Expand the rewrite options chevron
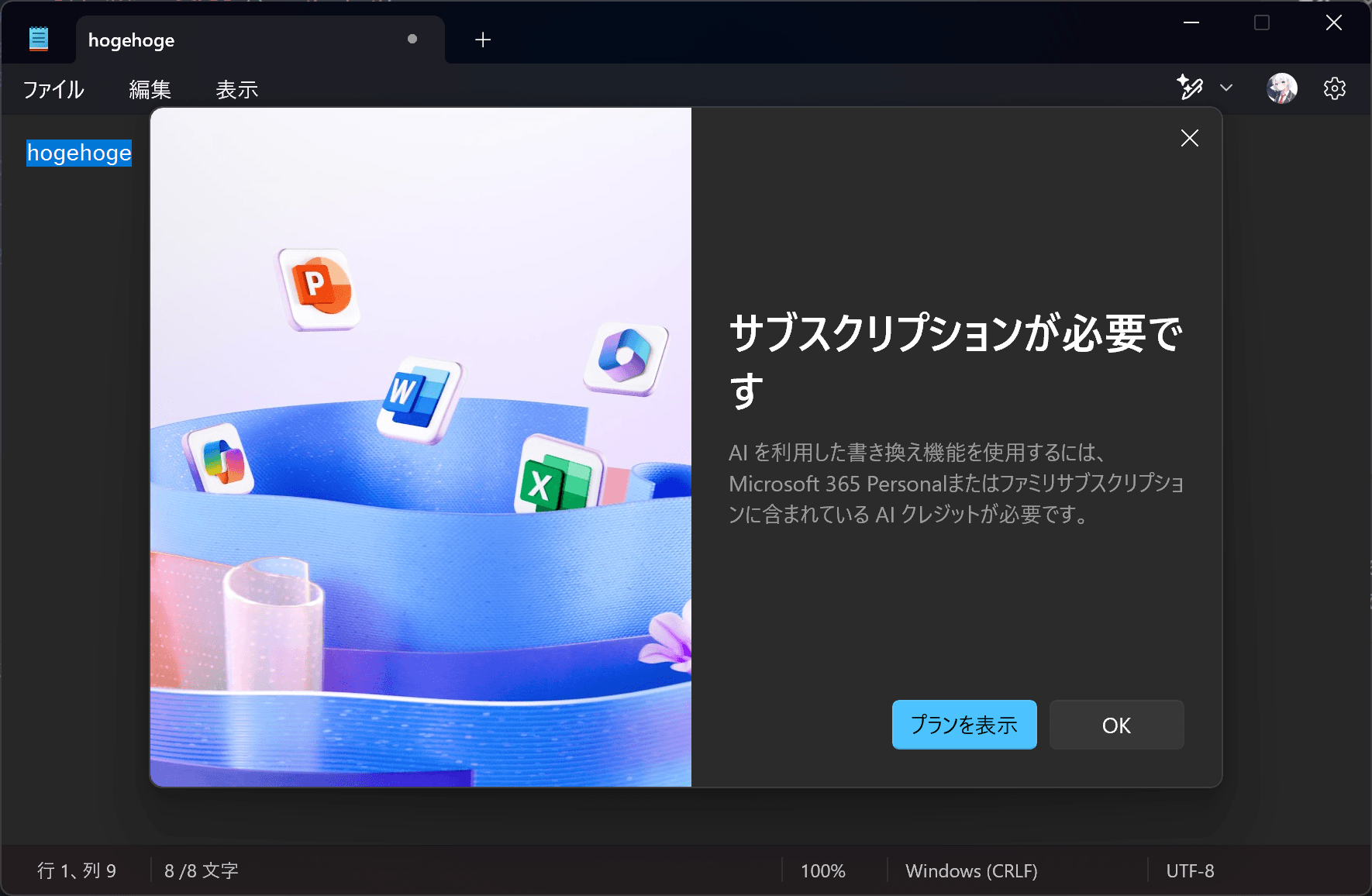 [1226, 88]
